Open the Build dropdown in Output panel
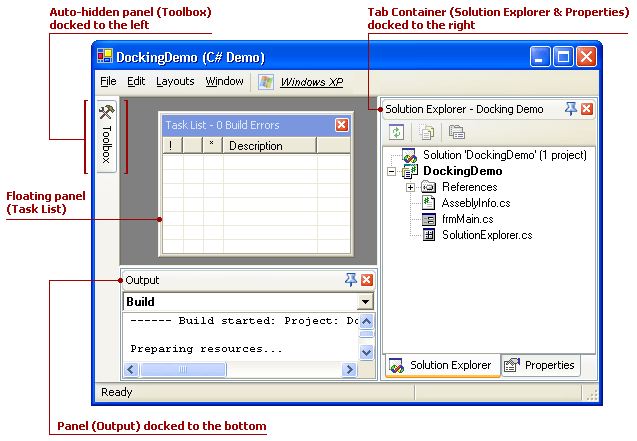Image resolution: width=637 pixels, height=441 pixels. [x=365, y=302]
